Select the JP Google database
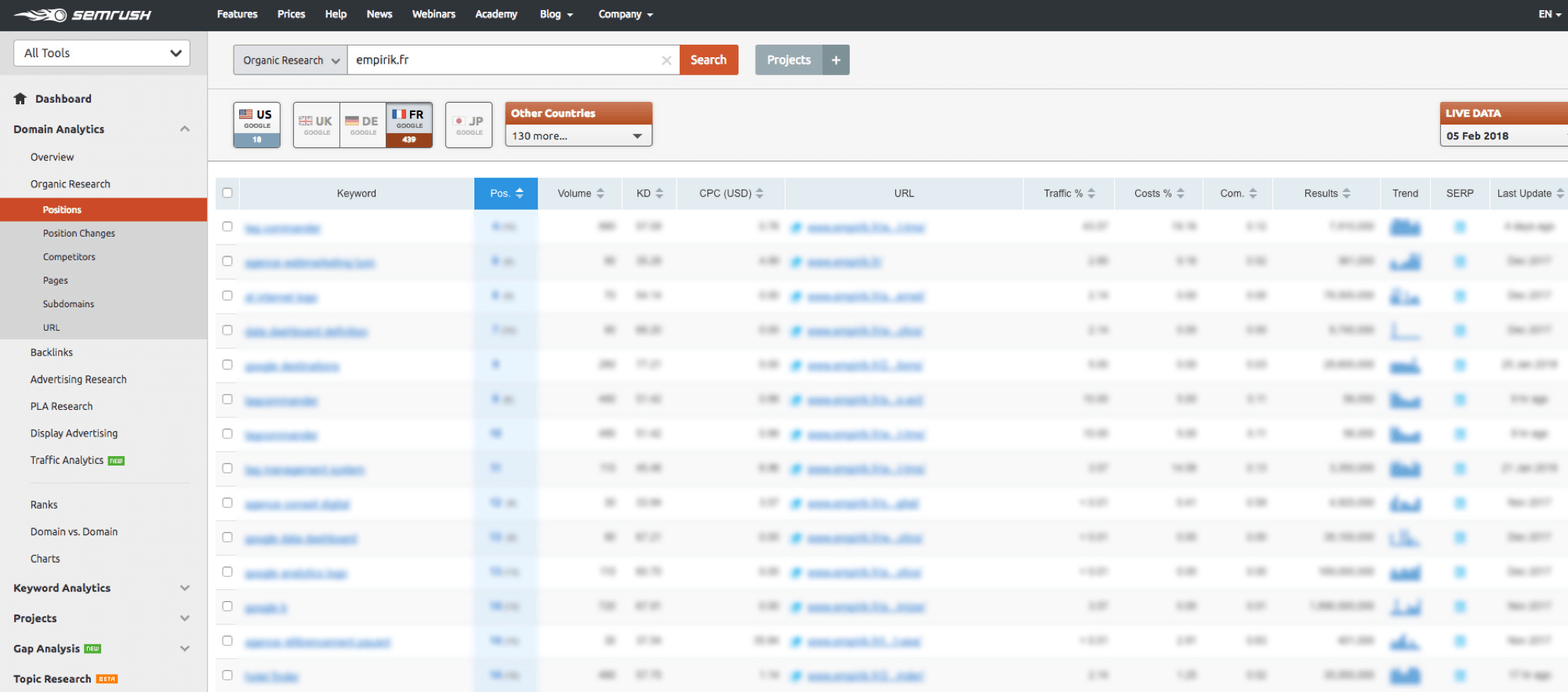The width and height of the screenshot is (1568, 692). point(469,125)
